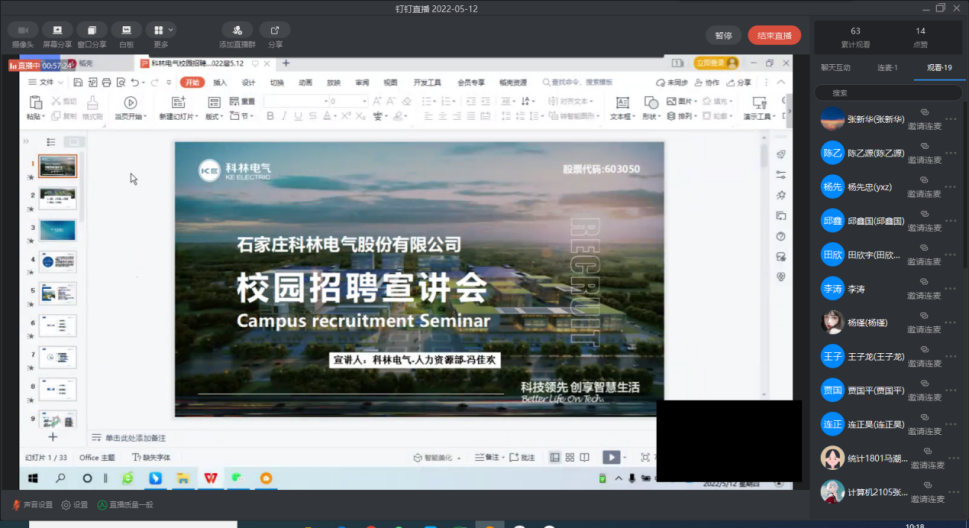The width and height of the screenshot is (969, 528).
Task: Click the WPS icon in taskbar
Action: pyautogui.click(x=210, y=479)
